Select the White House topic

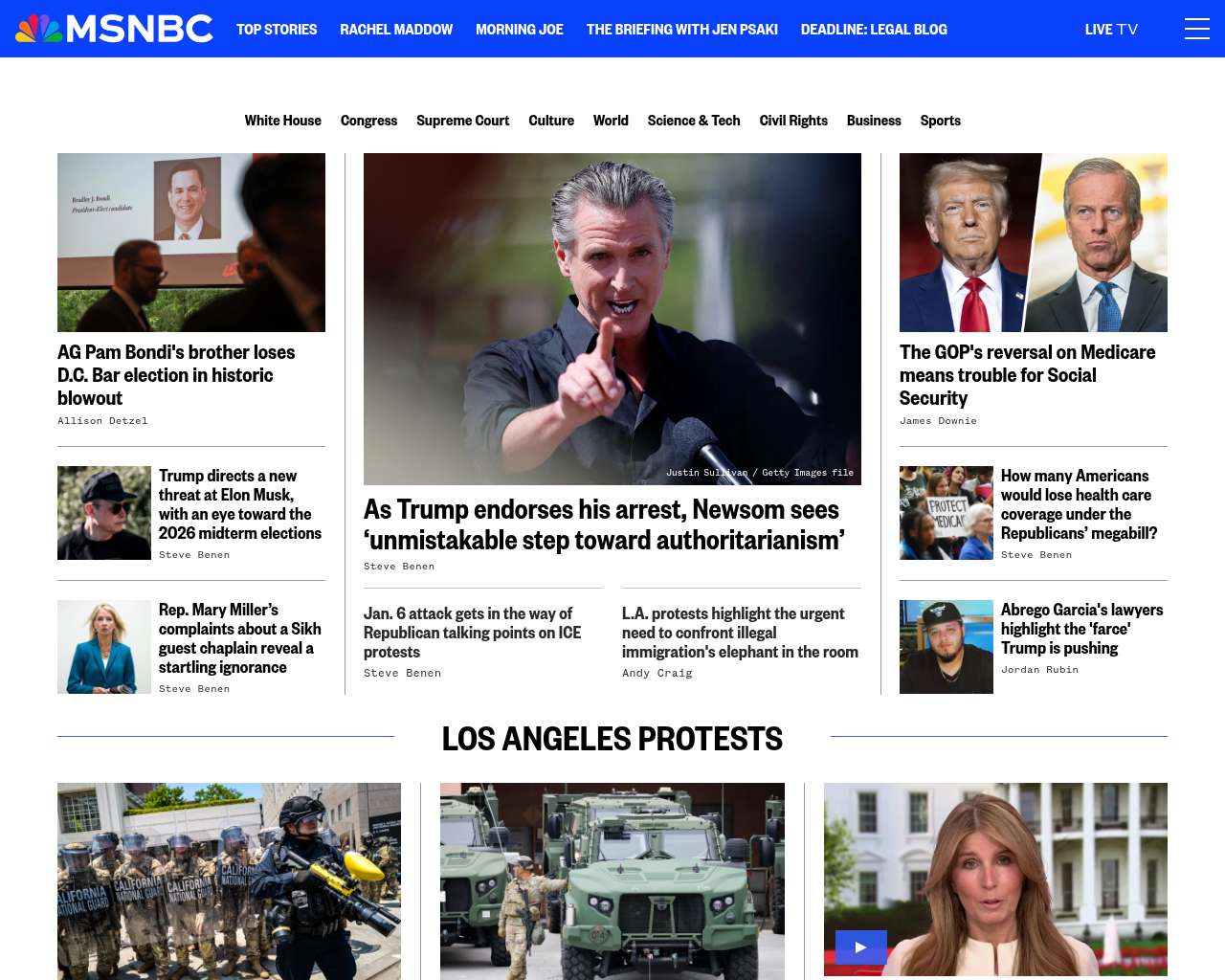[x=282, y=121]
